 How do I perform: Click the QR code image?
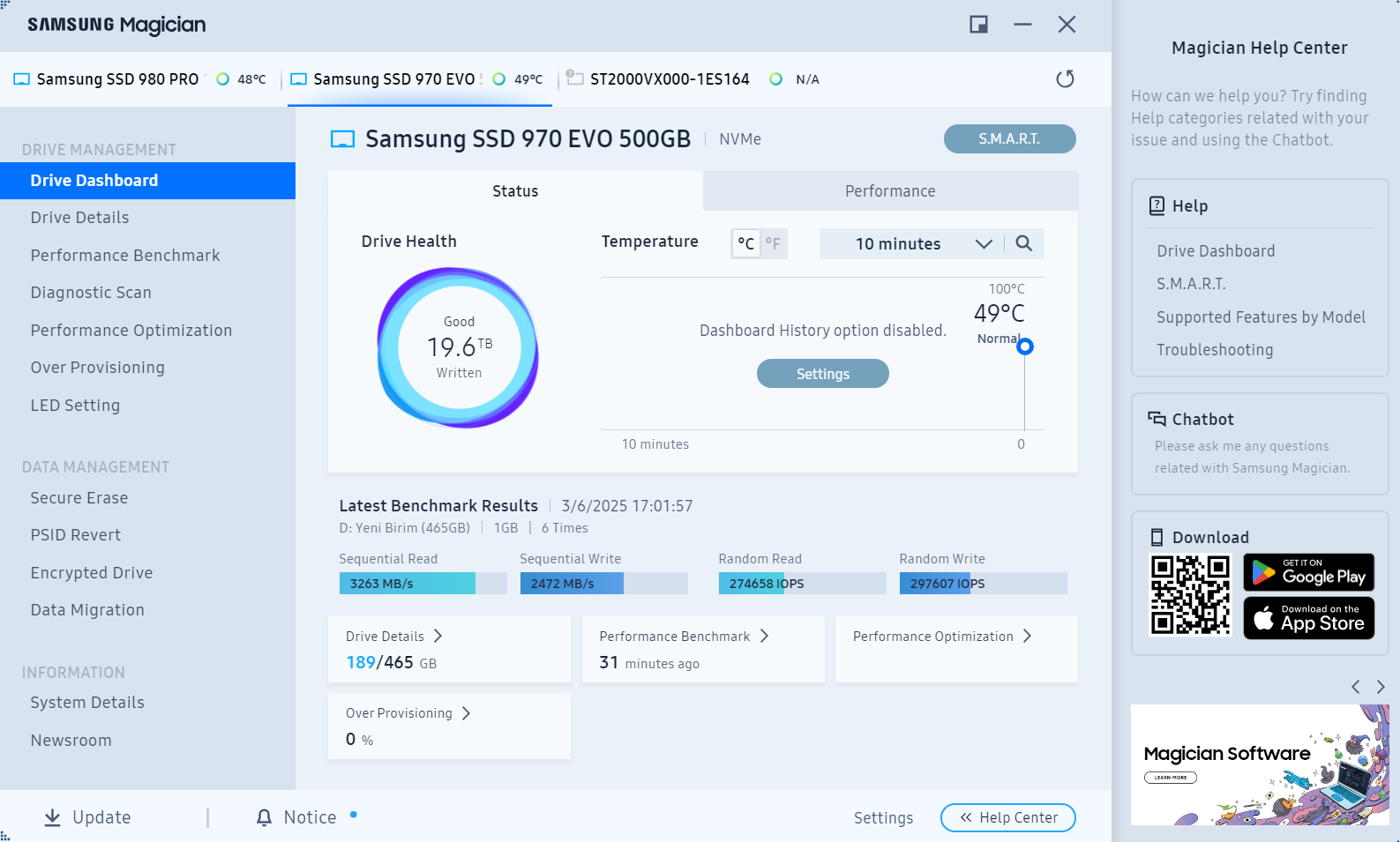point(1190,595)
